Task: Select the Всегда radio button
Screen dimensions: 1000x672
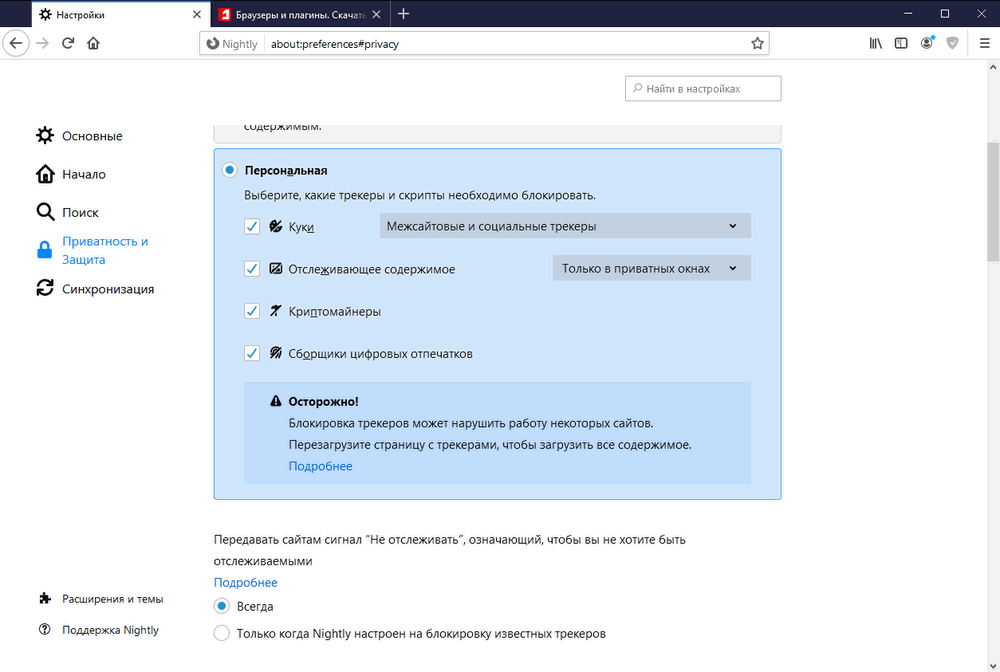Action: tap(221, 606)
